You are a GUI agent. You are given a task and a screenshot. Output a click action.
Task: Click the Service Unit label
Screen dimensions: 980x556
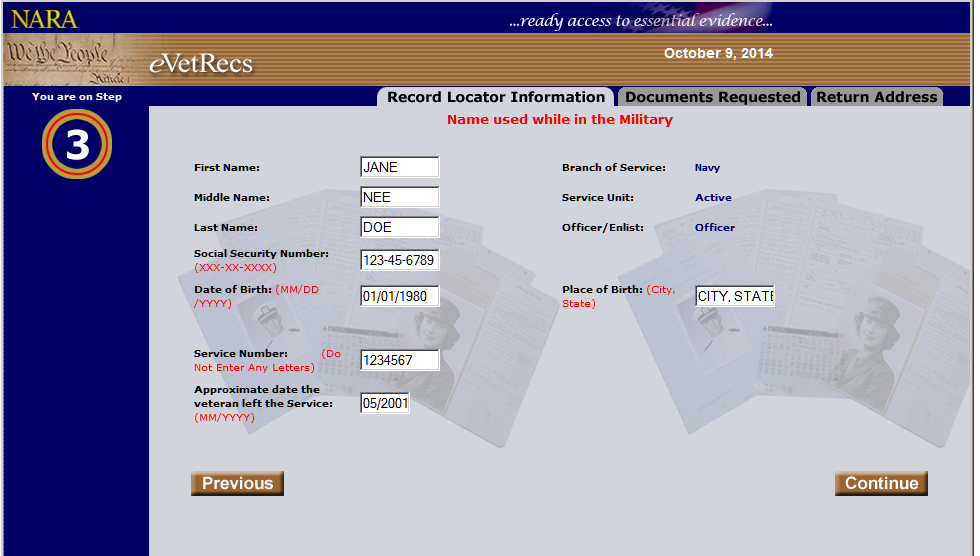pyautogui.click(x=598, y=197)
